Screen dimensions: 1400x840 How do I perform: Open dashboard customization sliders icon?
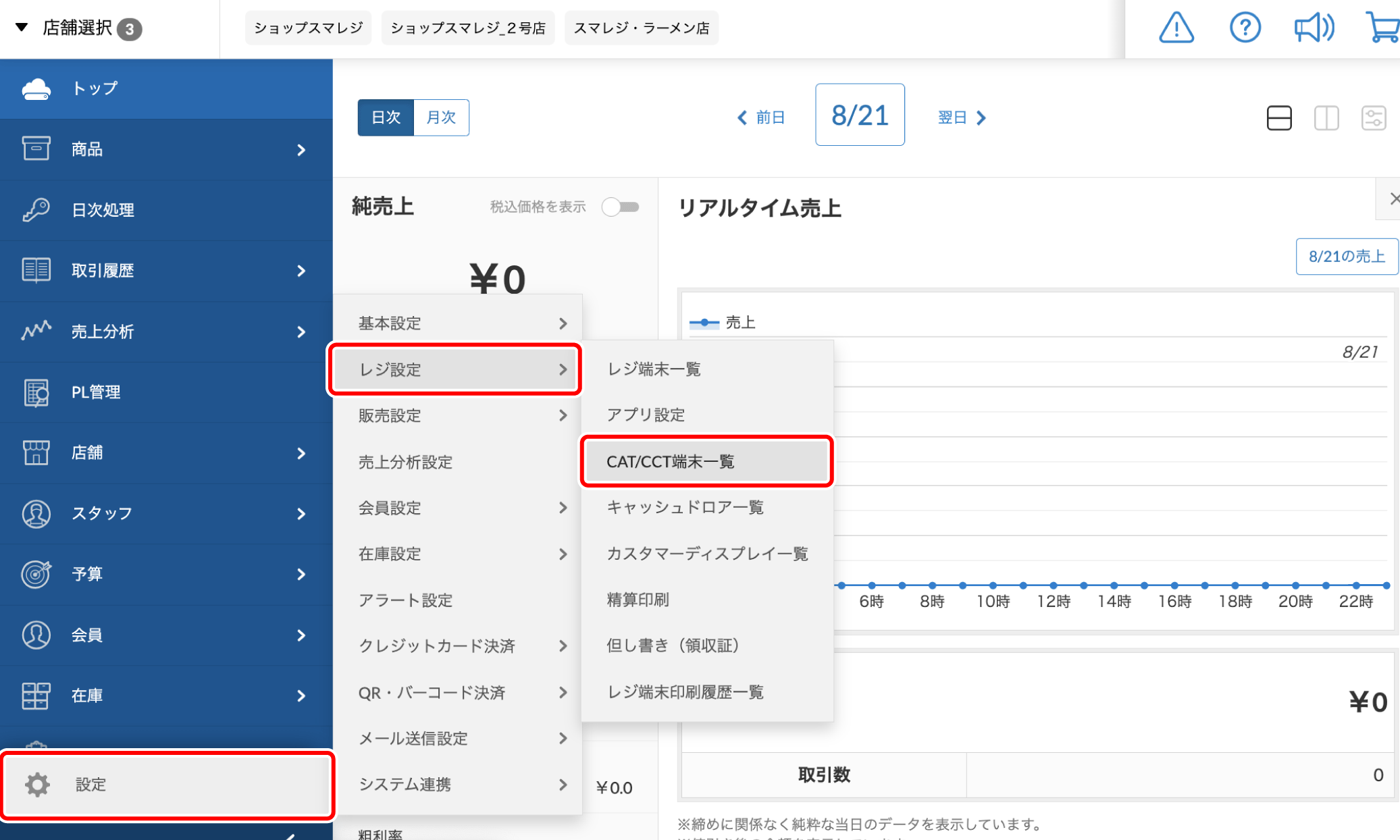tap(1373, 118)
